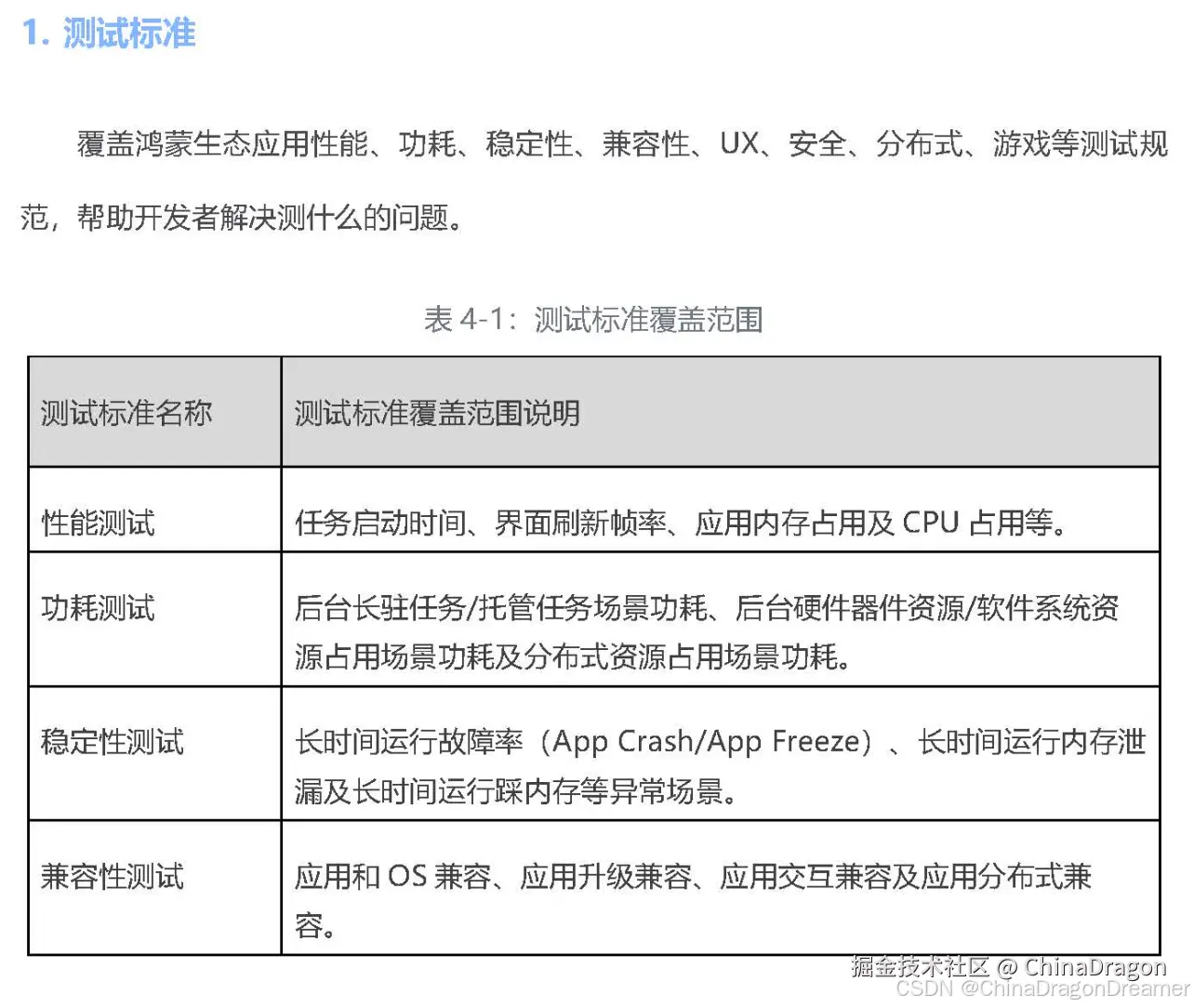Viewport: 1194px width, 1008px height.
Task: Click the paragraph starting "覆盖鸿蒙生态应用性能"
Action: pos(594,180)
